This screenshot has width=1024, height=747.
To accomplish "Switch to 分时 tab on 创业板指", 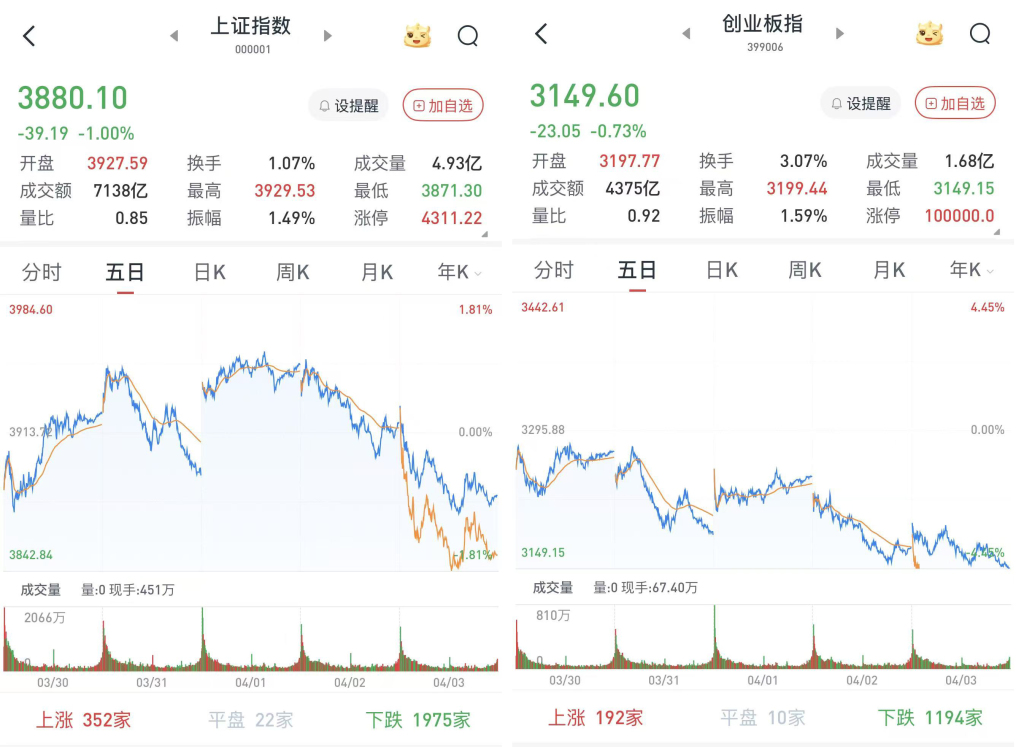I will click(x=554, y=270).
